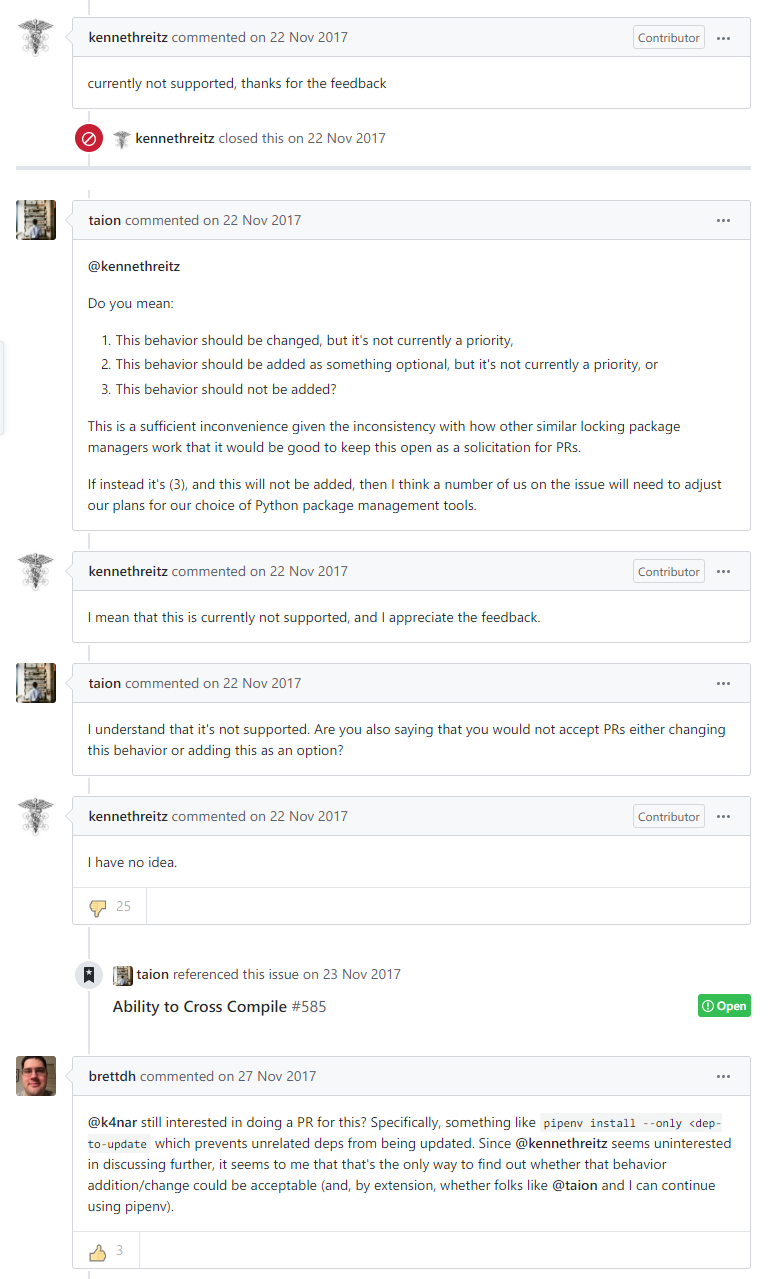Click taion's avatar beside the 'Do you mean' comment
768x1279 pixels.
tap(36, 220)
